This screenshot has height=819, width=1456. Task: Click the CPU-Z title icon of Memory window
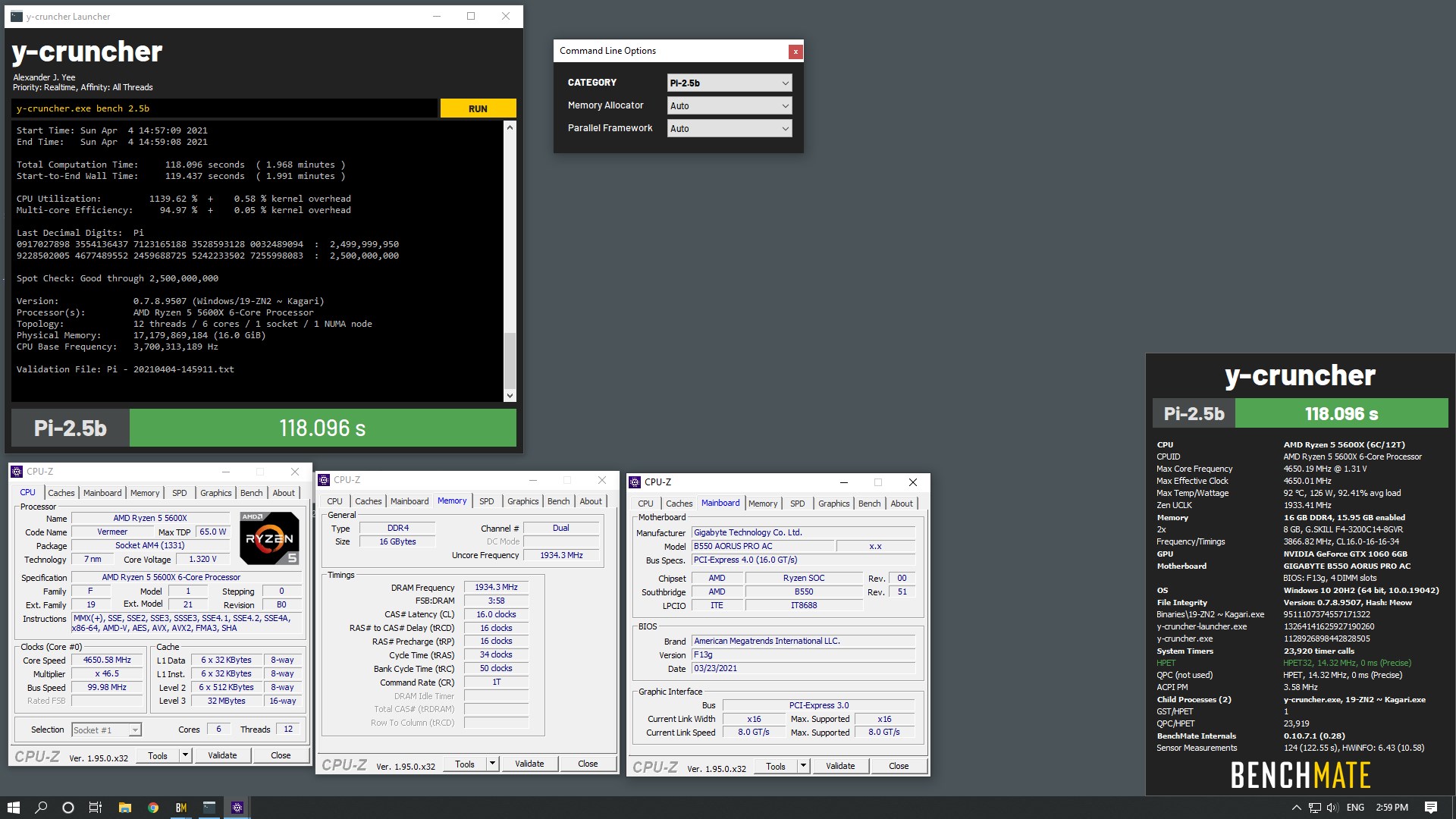pos(324,480)
